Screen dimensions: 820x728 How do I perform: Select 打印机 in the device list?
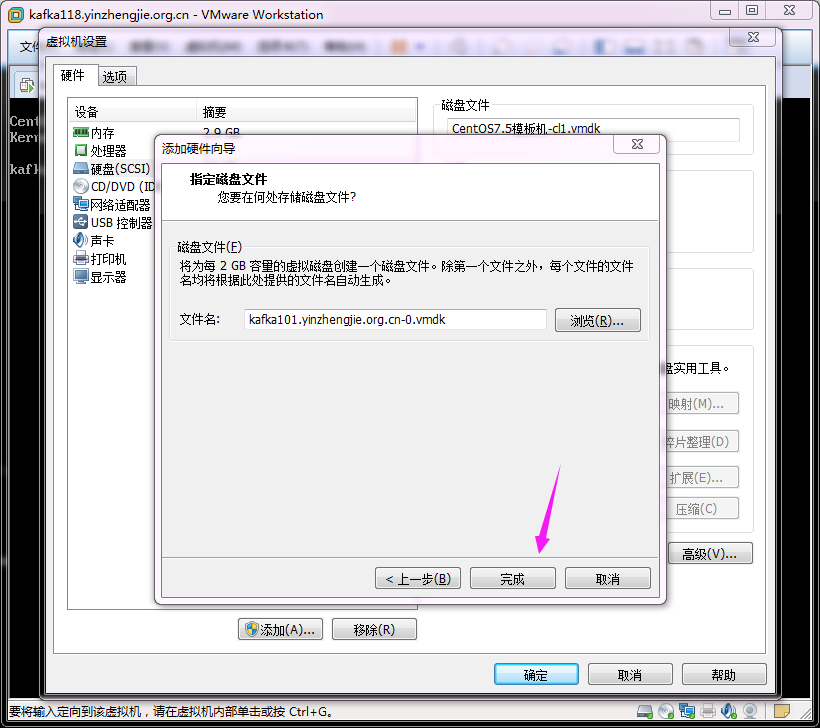(x=108, y=259)
